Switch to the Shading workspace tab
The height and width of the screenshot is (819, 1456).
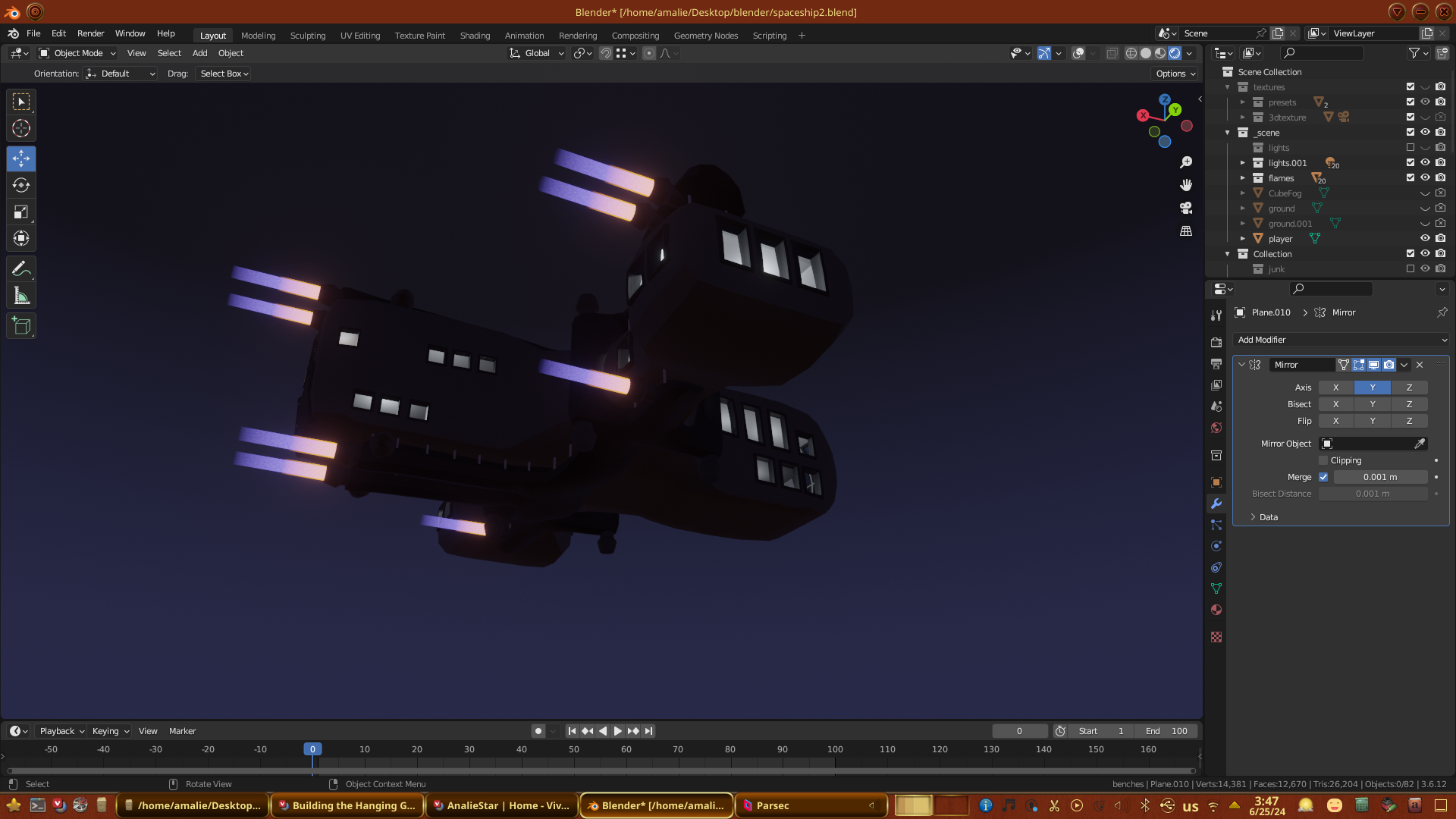pos(475,36)
